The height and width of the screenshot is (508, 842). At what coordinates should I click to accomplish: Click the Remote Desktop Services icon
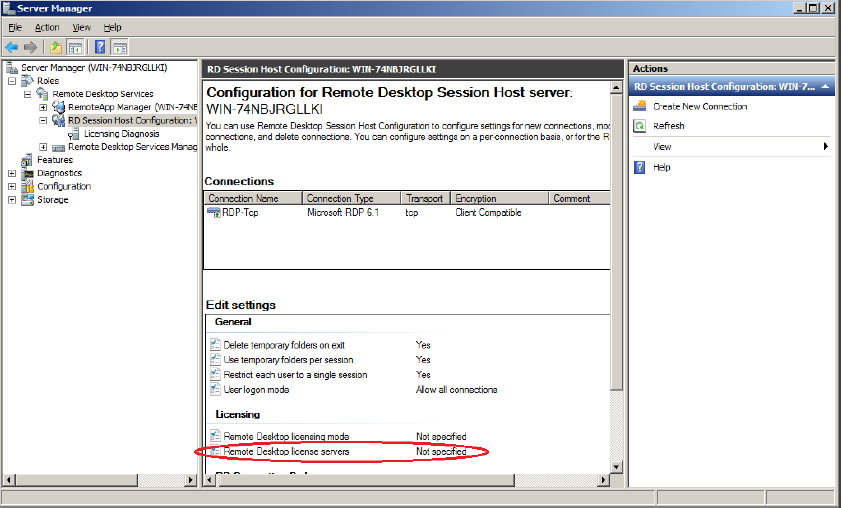click(x=42, y=93)
